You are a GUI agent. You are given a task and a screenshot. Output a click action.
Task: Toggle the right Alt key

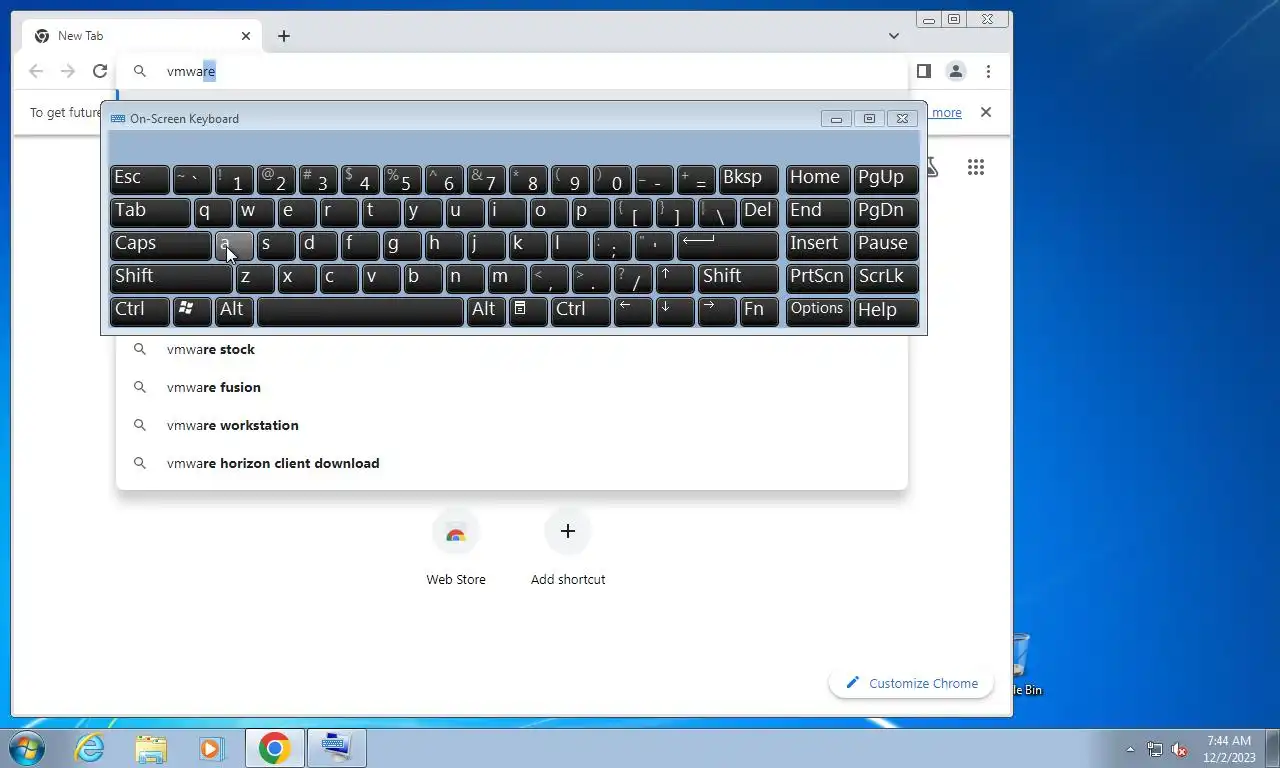[x=486, y=311]
